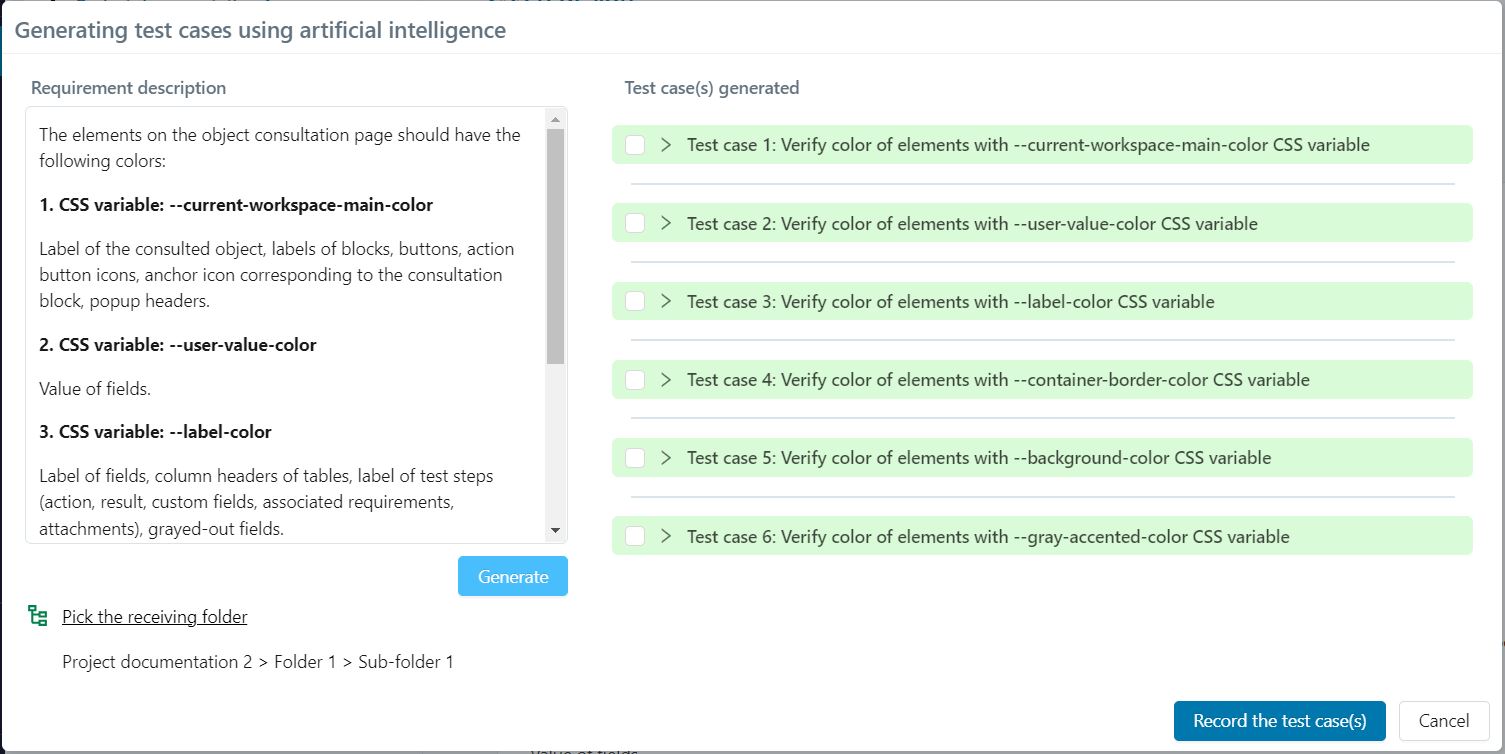Expand Test case 2 details

coord(665,222)
